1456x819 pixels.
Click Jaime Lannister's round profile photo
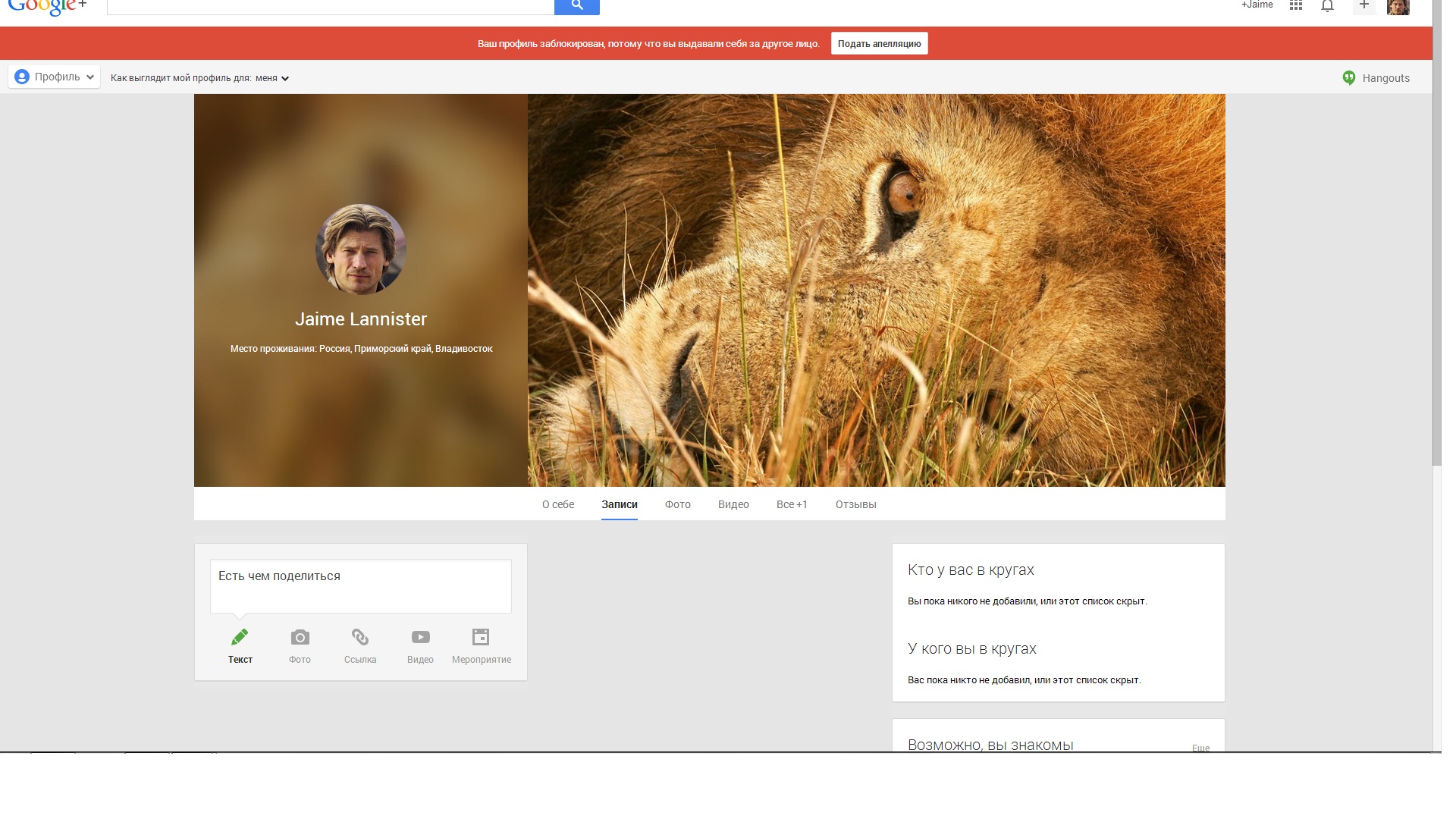click(361, 249)
